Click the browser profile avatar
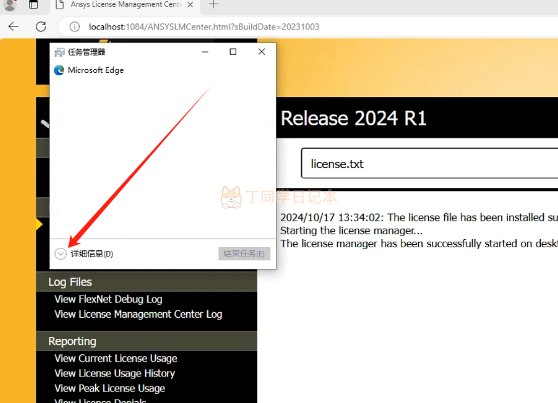Viewport: 558px width, 403px height. coord(10,5)
